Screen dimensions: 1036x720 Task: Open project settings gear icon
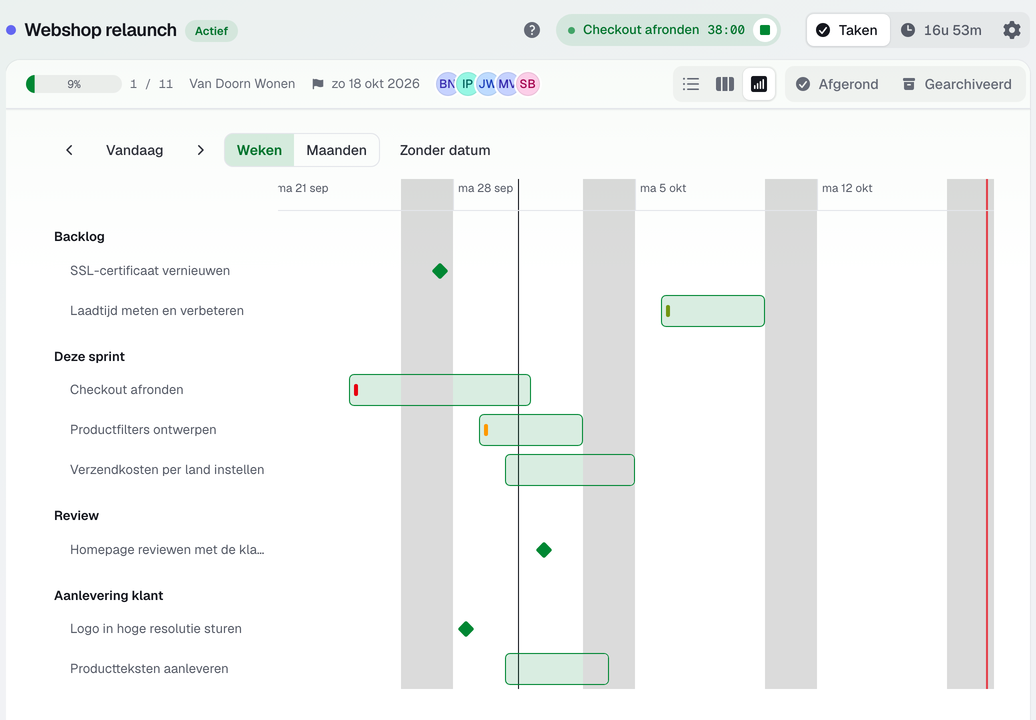[1012, 30]
